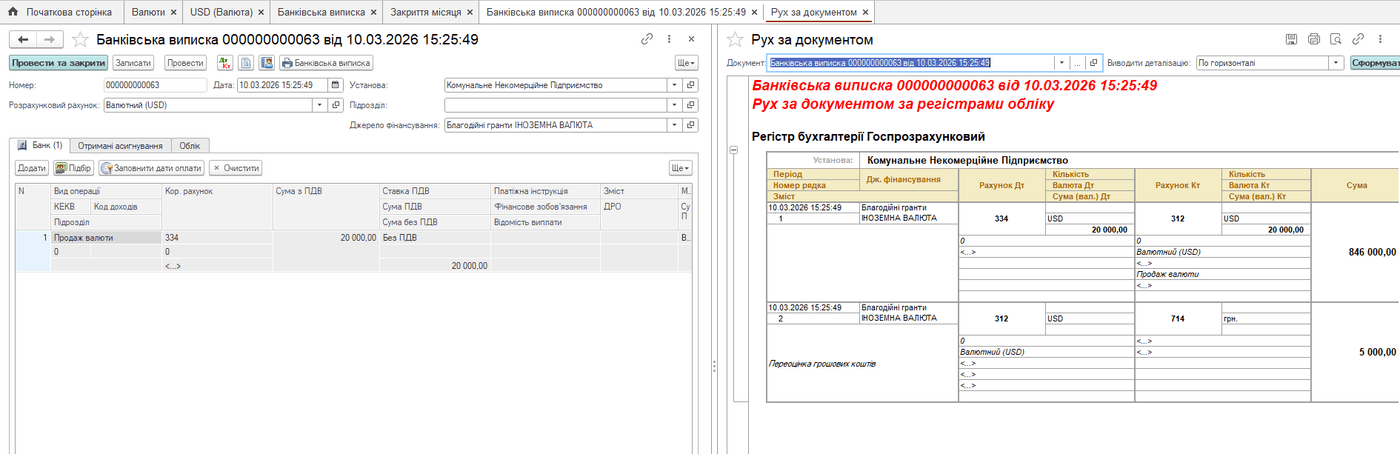Open calendar picker for the Дата field

[336, 85]
